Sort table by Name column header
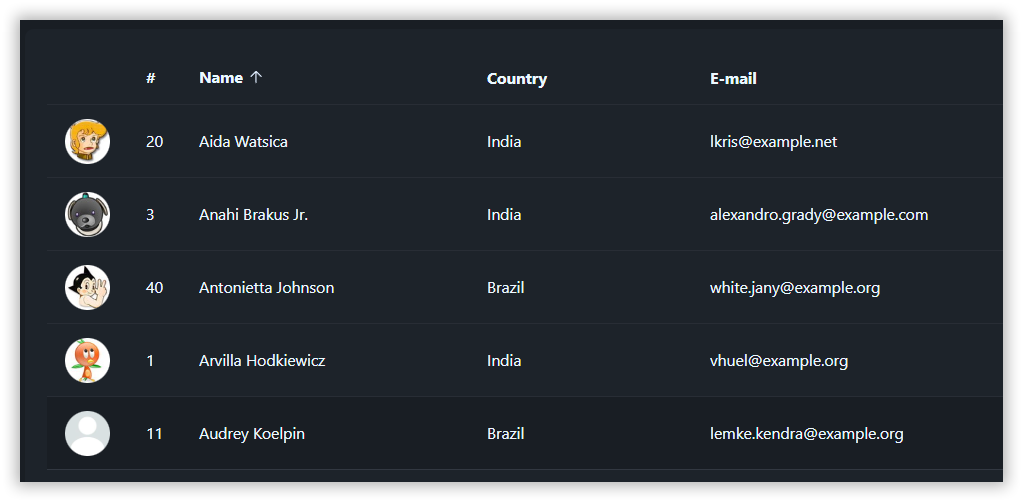This screenshot has width=1023, height=502. point(221,78)
